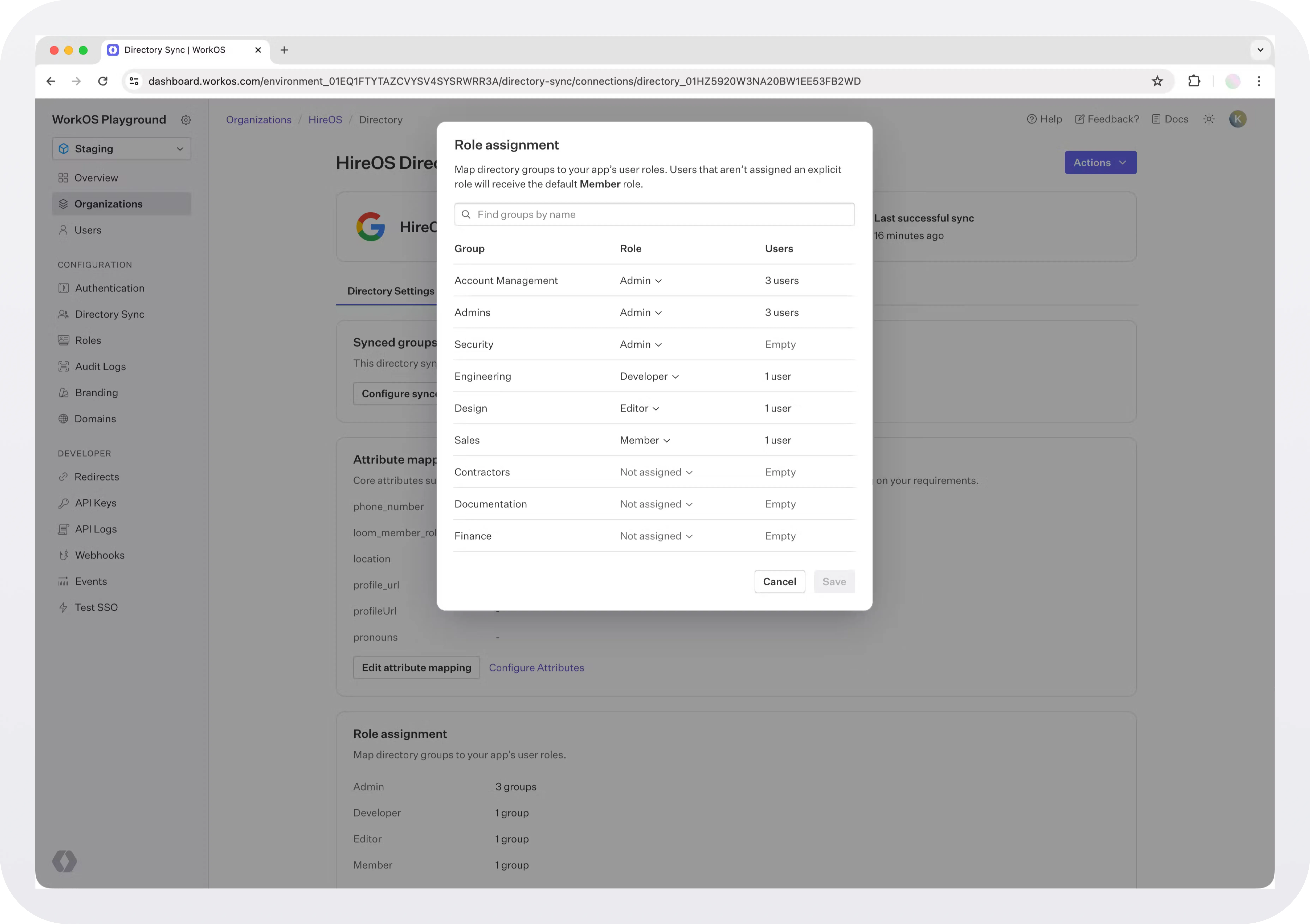Image resolution: width=1310 pixels, height=924 pixels.
Task: Open Events page
Action: point(122,581)
